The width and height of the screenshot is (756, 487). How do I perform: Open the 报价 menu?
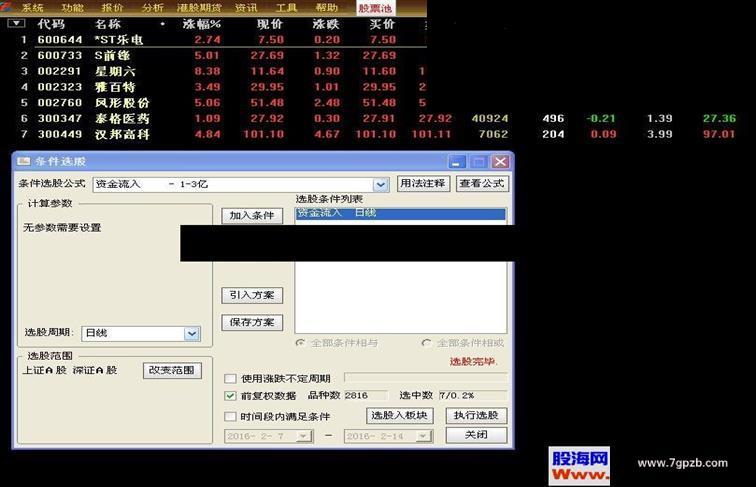coord(112,7)
